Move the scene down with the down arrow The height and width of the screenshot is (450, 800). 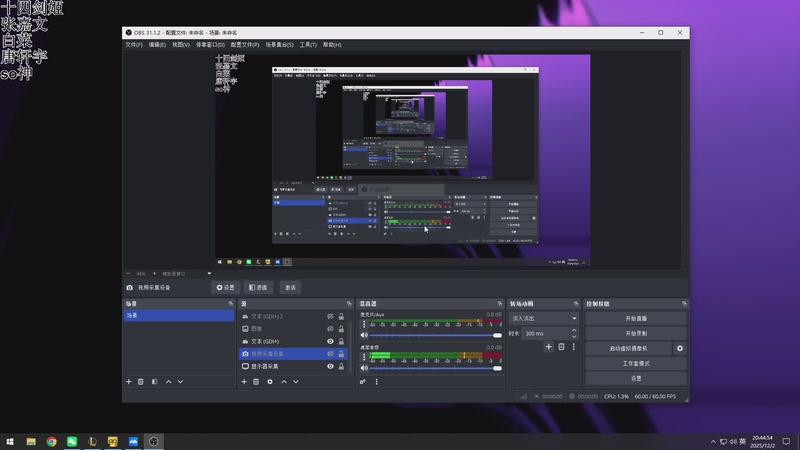[180, 382]
